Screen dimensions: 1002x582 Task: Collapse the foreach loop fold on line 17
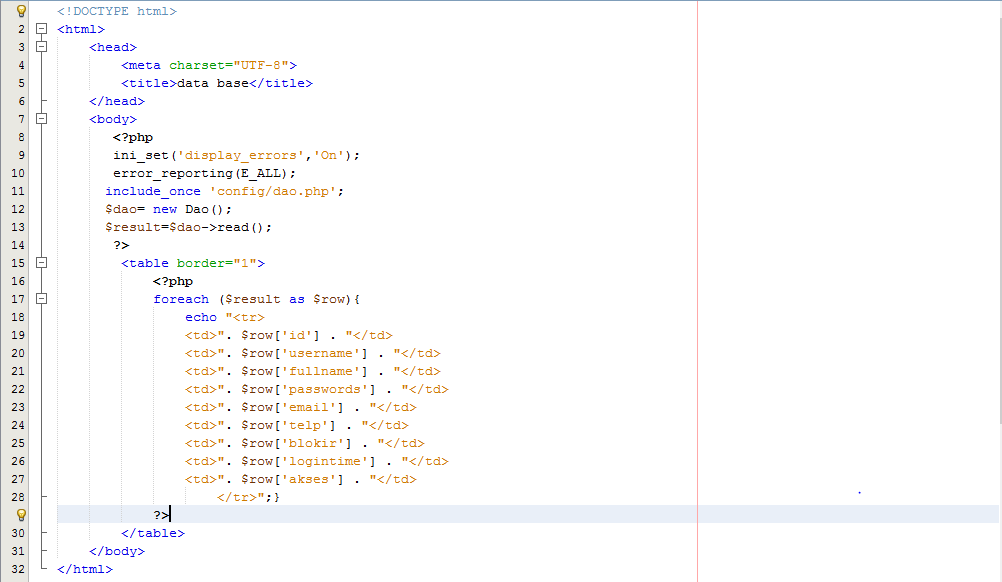(42, 299)
